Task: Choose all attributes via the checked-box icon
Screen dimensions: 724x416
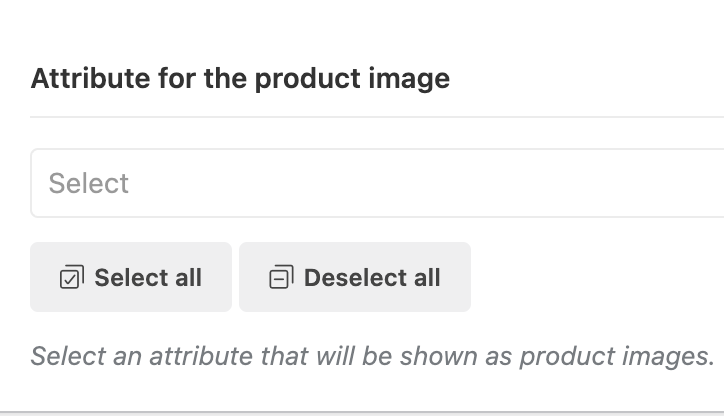Action: coord(71,278)
